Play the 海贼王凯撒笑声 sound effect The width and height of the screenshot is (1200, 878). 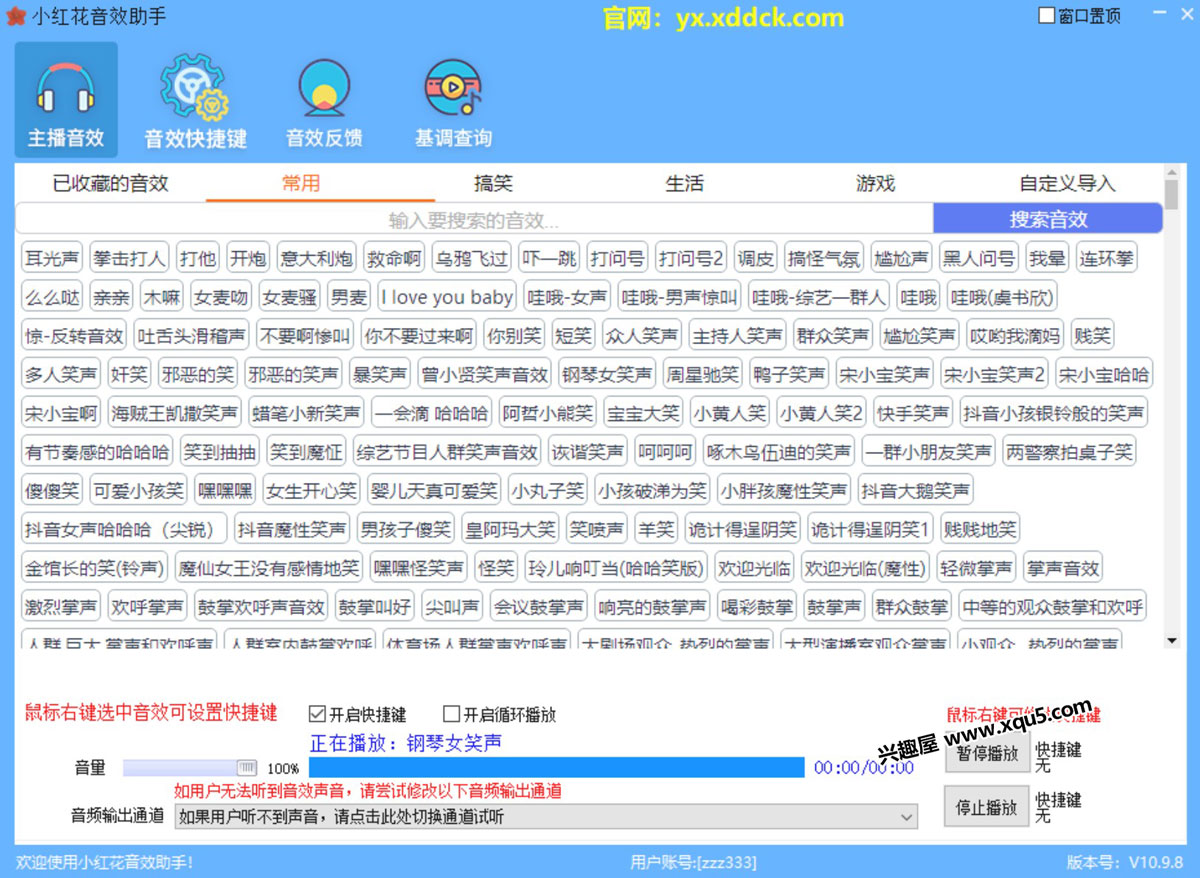[175, 412]
